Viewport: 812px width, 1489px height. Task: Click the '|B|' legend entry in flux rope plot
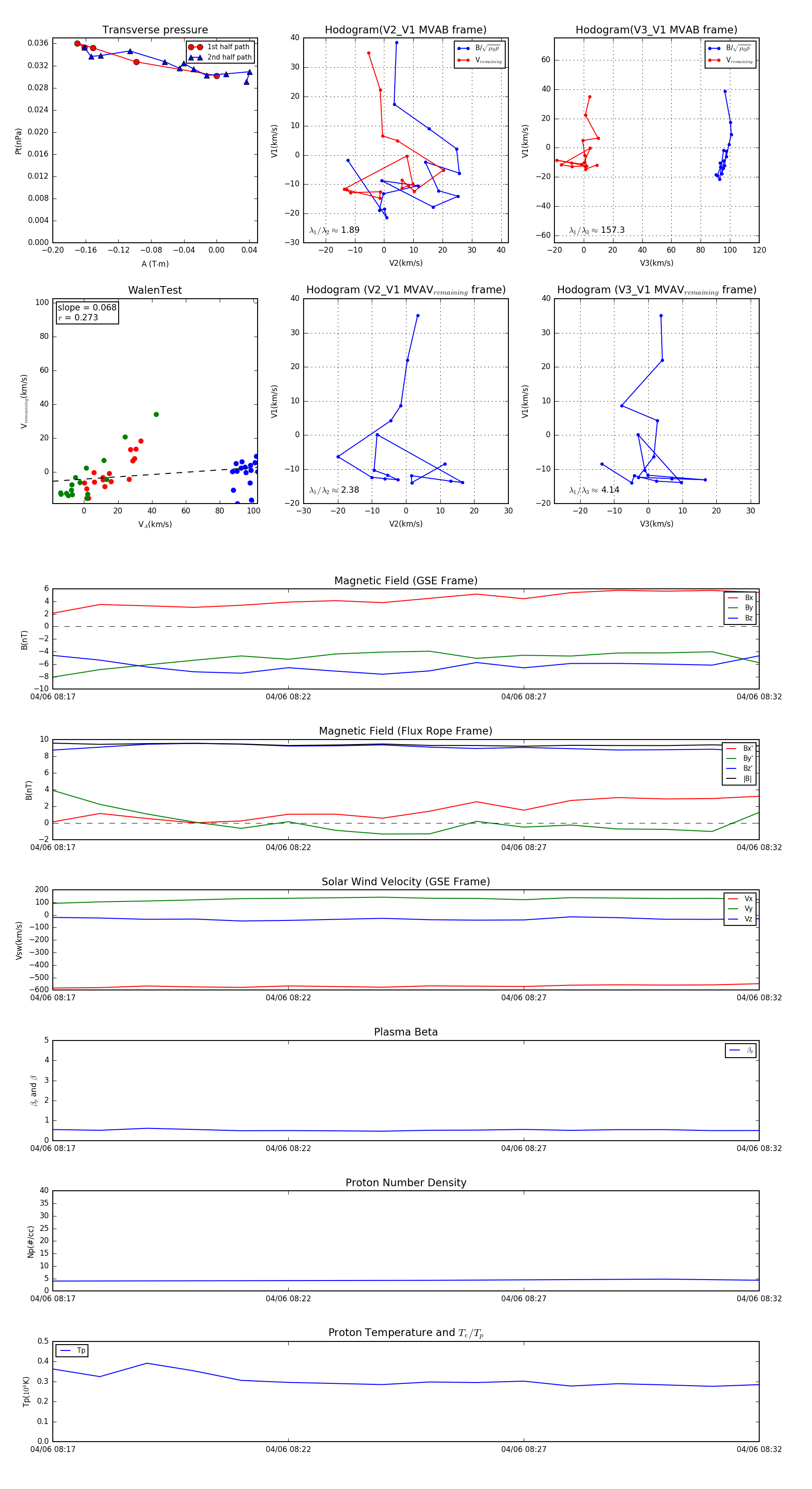tap(740, 779)
